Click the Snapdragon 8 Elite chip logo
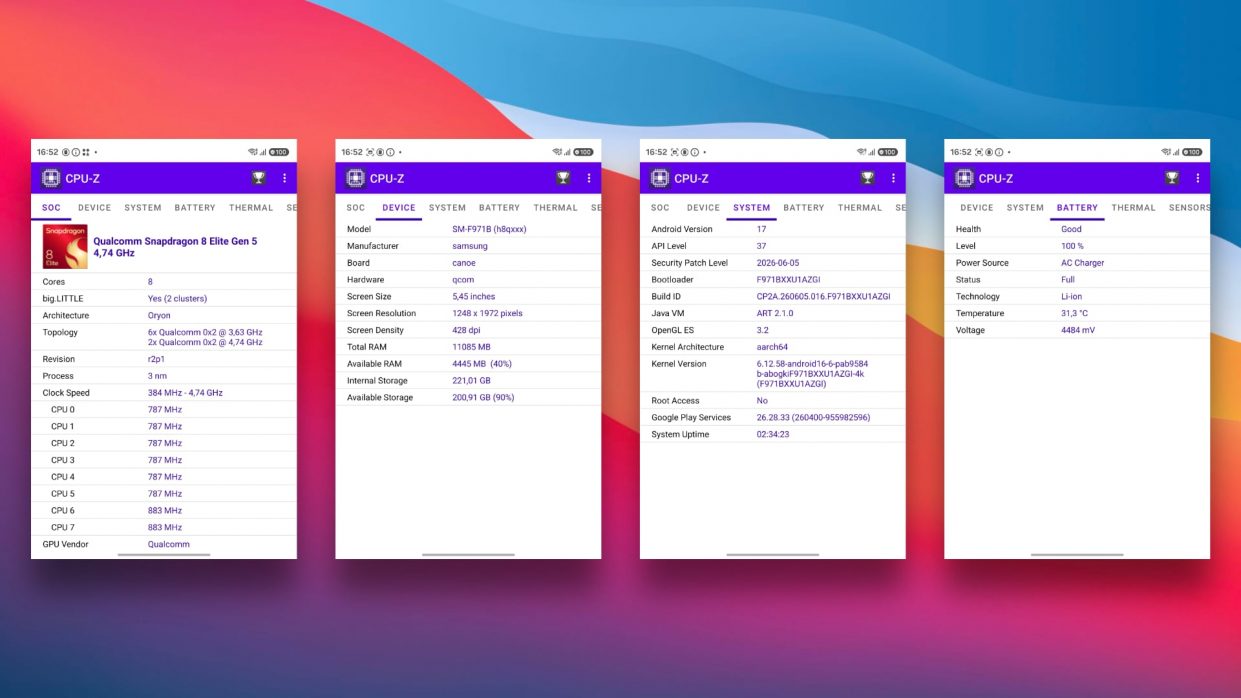Viewport: 1241px width, 698px height. pyautogui.click(x=65, y=247)
